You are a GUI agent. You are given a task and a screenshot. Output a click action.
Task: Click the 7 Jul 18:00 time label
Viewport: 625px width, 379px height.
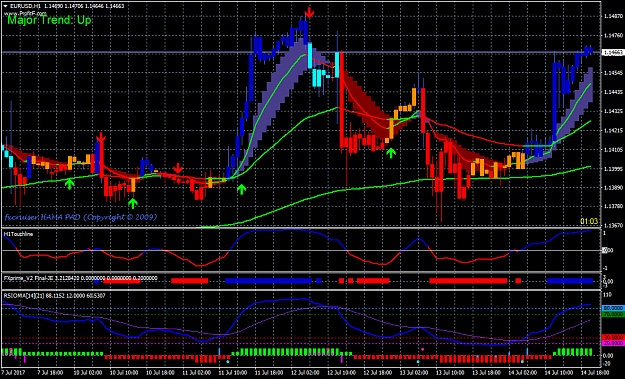tap(50, 373)
